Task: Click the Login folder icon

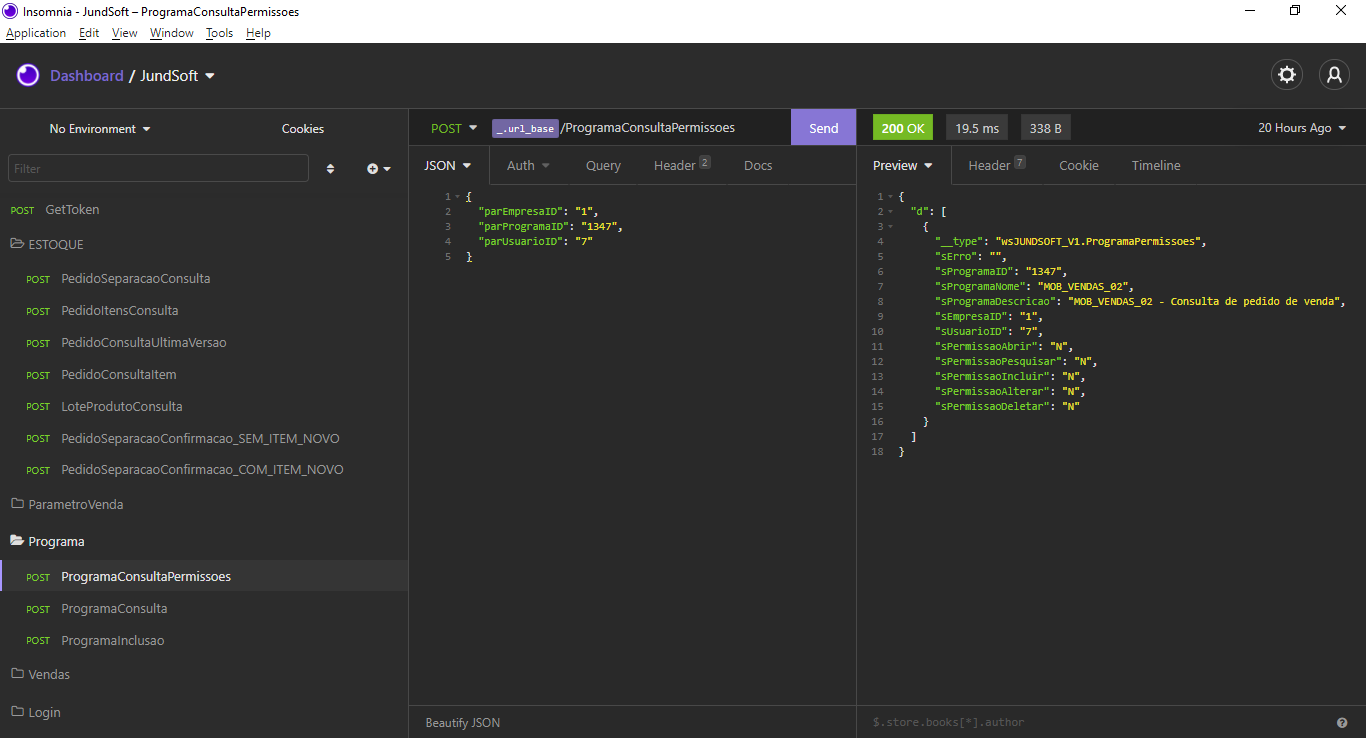Action: point(17,712)
